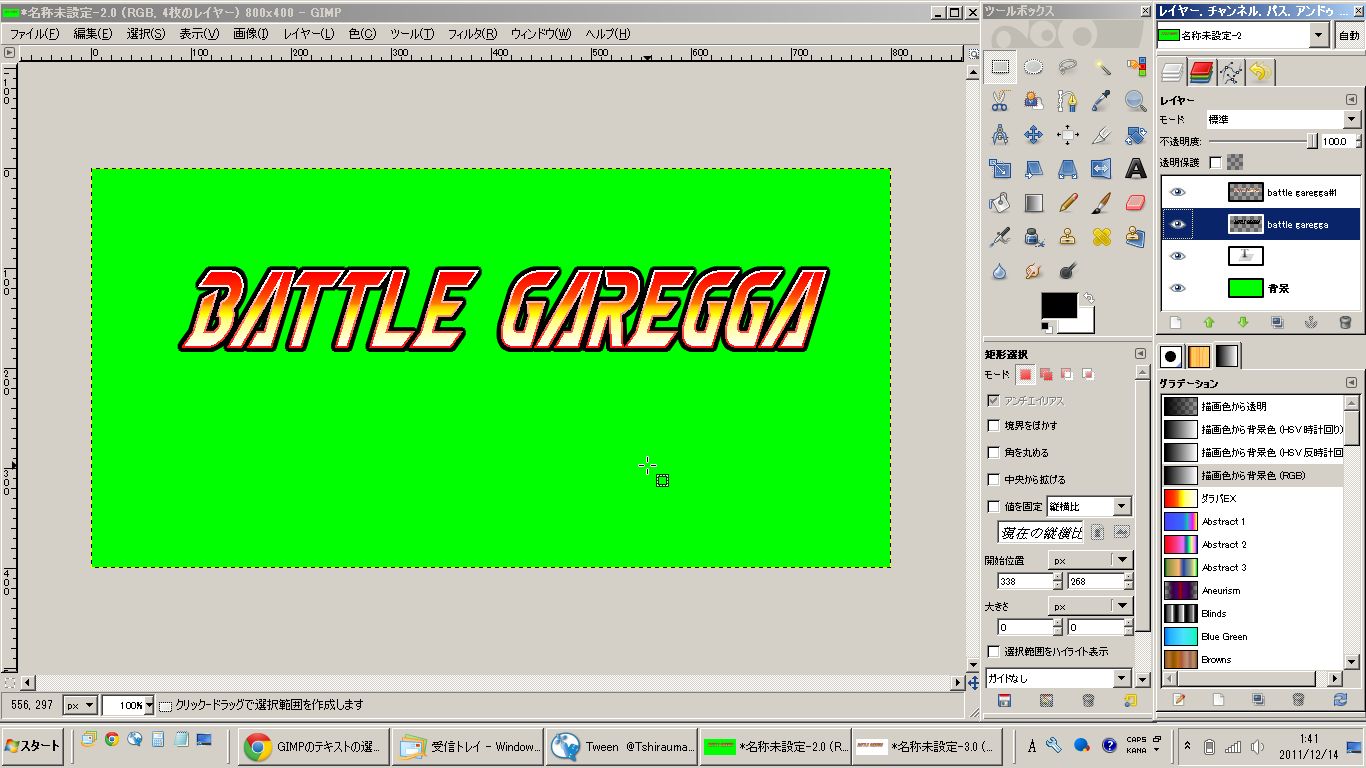The image size is (1366, 768).
Task: Pick the Fuzzy Select magic wand tool
Action: (x=1102, y=68)
